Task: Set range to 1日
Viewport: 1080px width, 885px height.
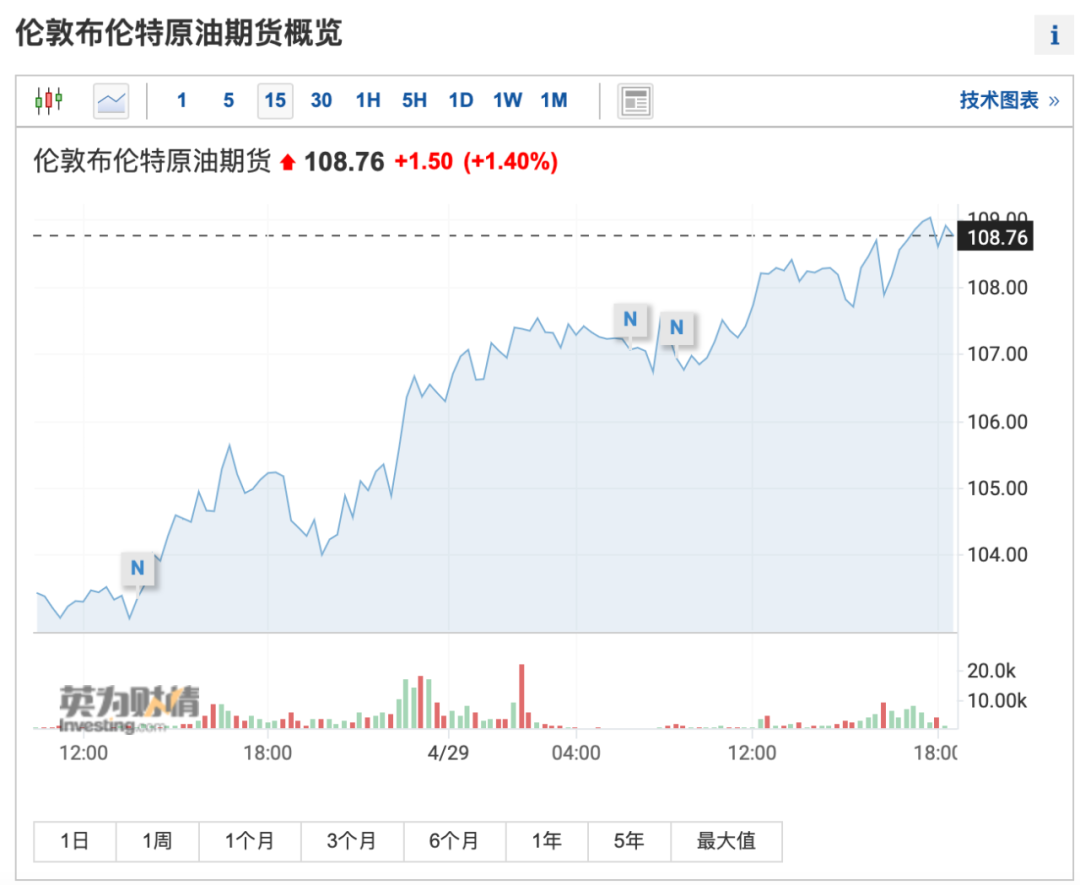Action: [74, 841]
